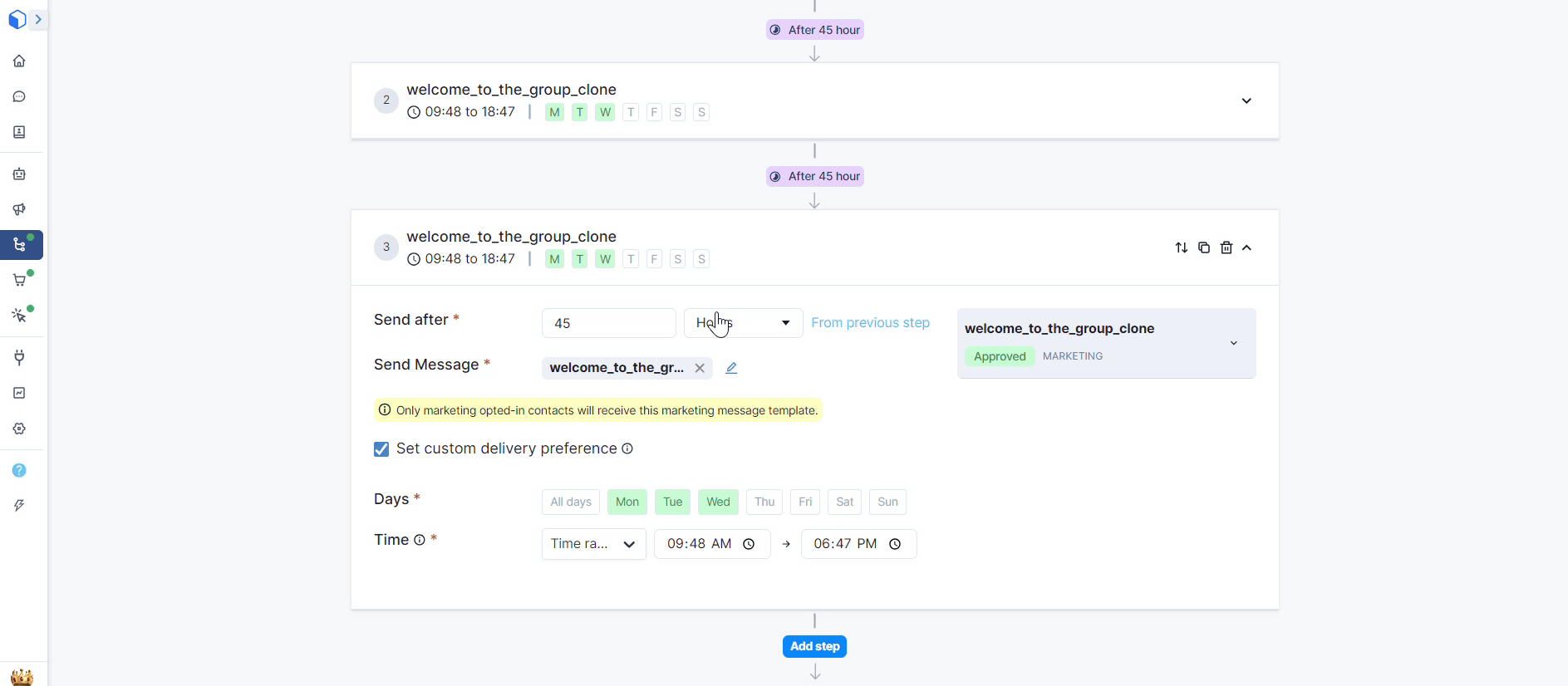
Task: Expand the sidebar with the arrow button
Action: pyautogui.click(x=38, y=19)
